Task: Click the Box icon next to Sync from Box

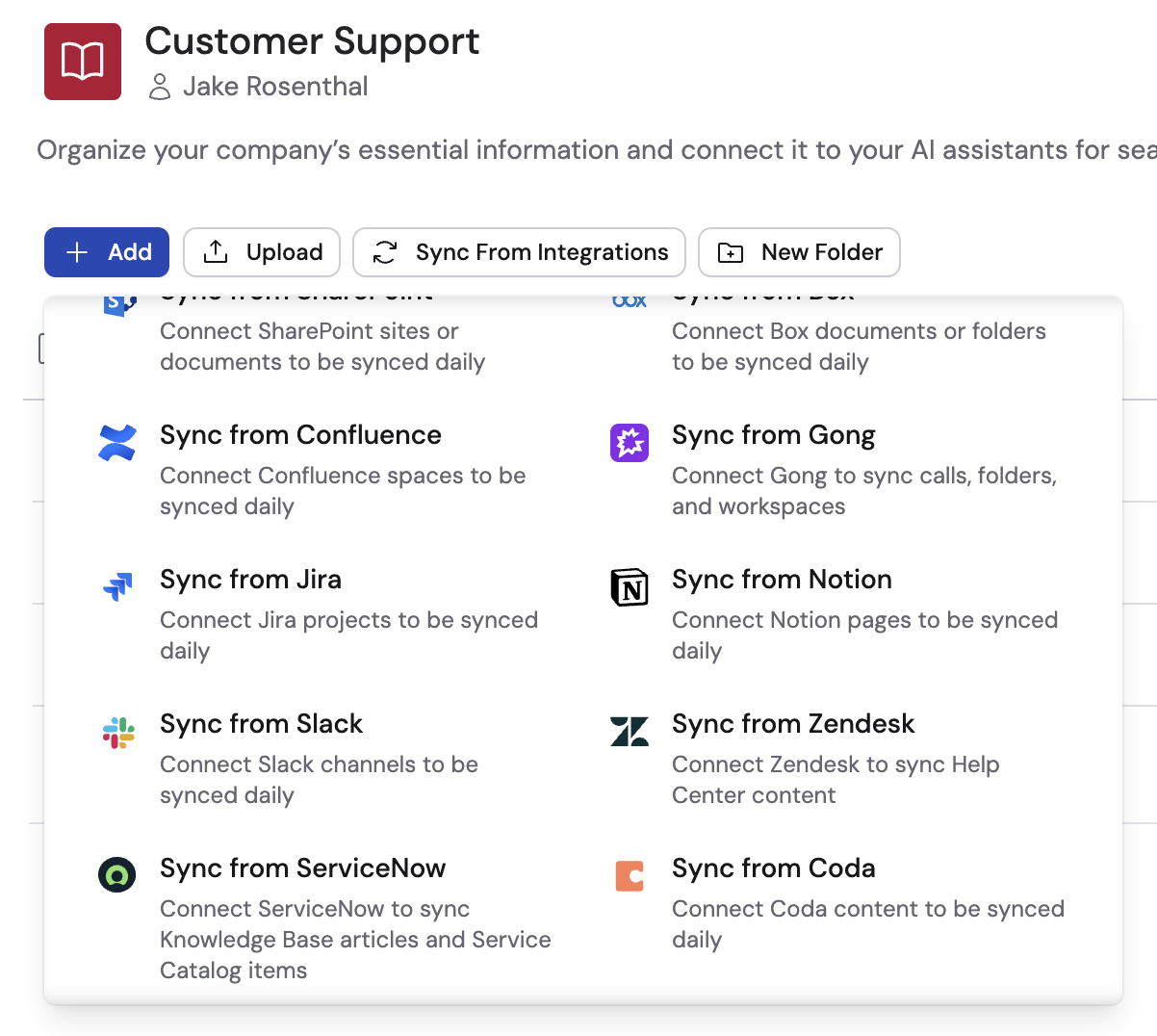Action: pyautogui.click(x=629, y=298)
